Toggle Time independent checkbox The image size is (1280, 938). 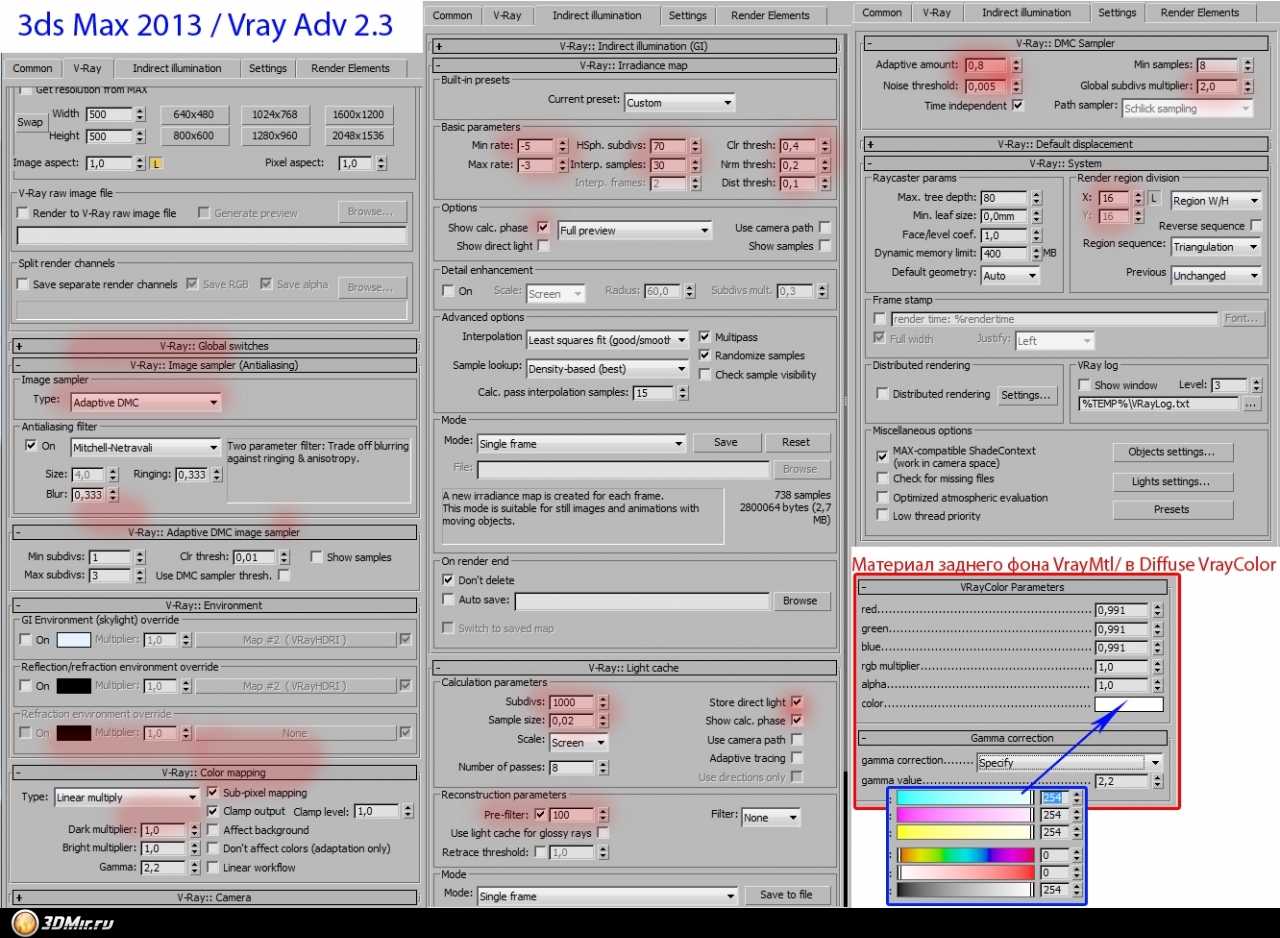[1018, 106]
